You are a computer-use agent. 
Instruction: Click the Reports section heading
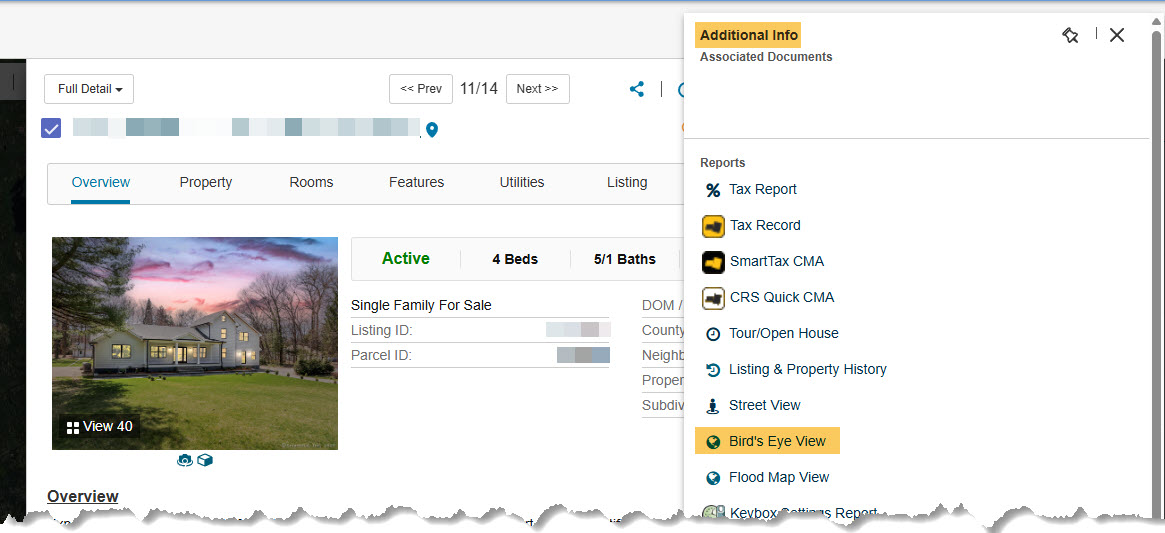tap(722, 163)
